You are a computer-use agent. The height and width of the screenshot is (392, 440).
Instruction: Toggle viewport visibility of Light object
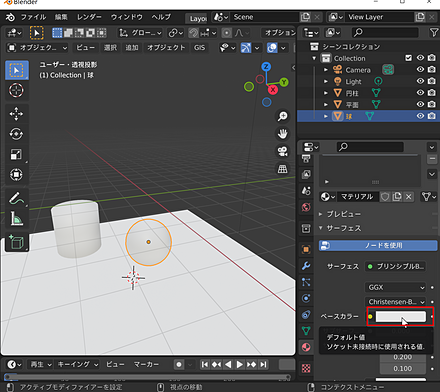420,81
